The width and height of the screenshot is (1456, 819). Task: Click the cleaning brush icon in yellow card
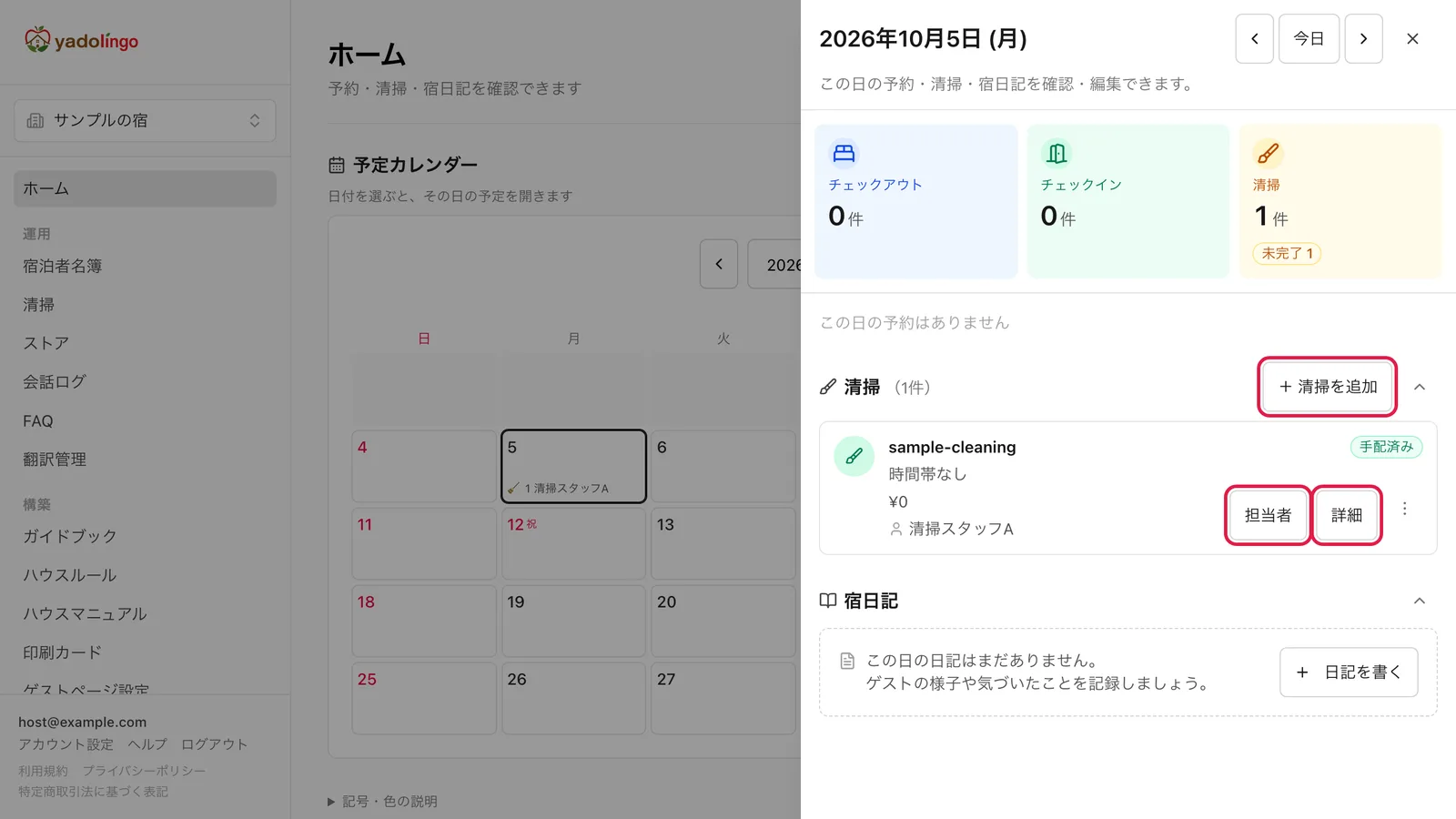(1268, 153)
